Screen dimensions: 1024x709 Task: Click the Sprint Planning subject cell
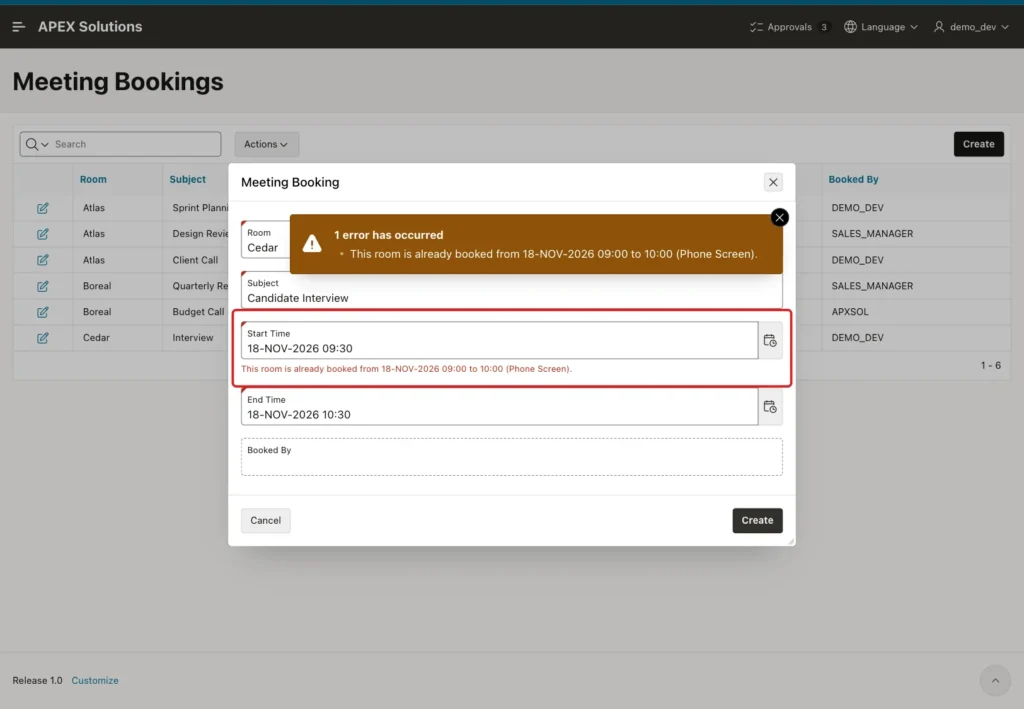coord(200,208)
